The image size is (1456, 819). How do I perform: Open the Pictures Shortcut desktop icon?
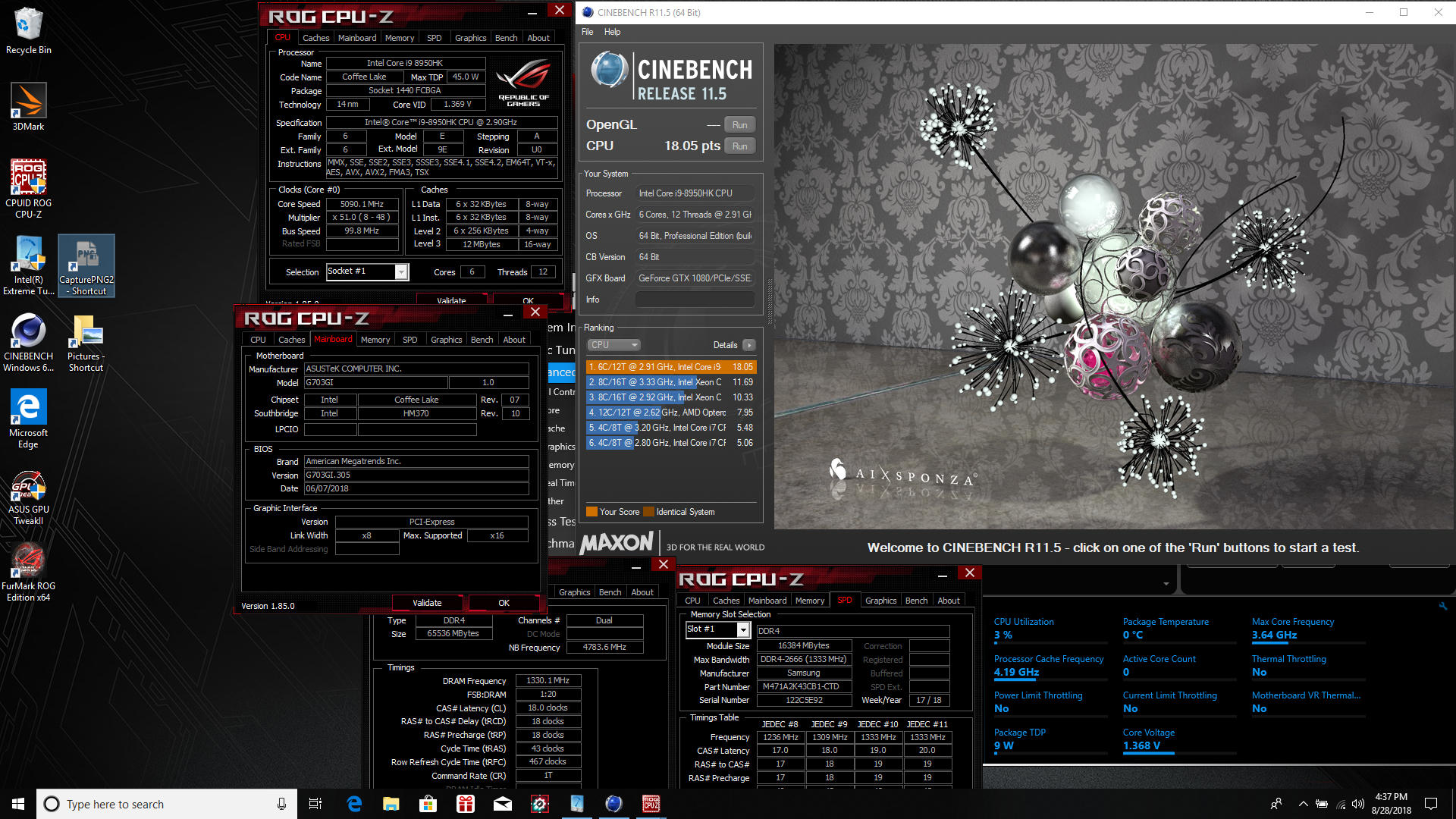pyautogui.click(x=86, y=342)
